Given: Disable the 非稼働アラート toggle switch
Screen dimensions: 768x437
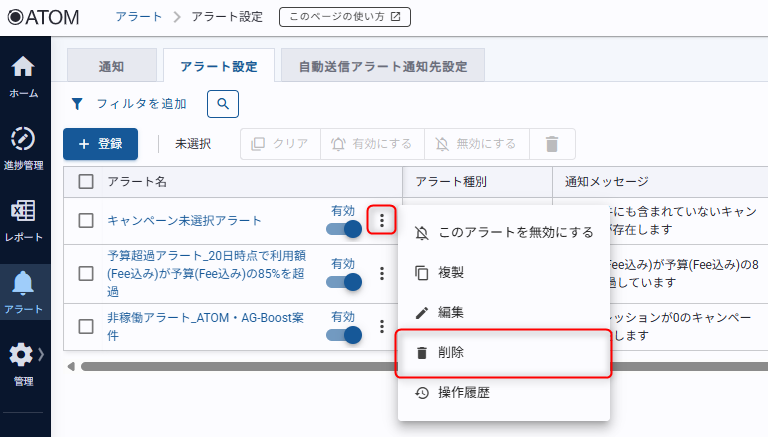Looking at the screenshot, I should (343, 335).
